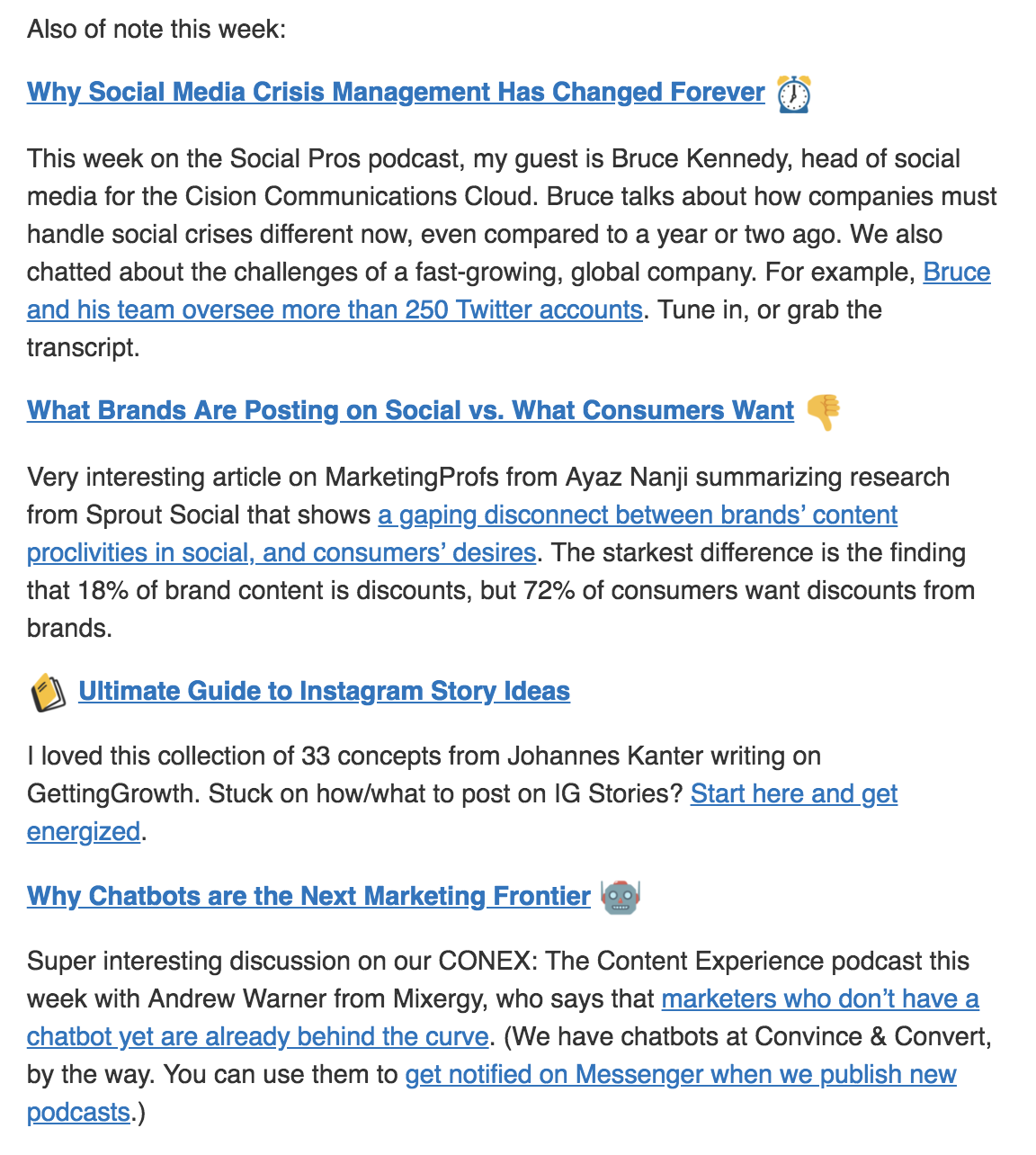Click the 'energized' link text
Image resolution: width=1036 pixels, height=1155 pixels.
[84, 831]
